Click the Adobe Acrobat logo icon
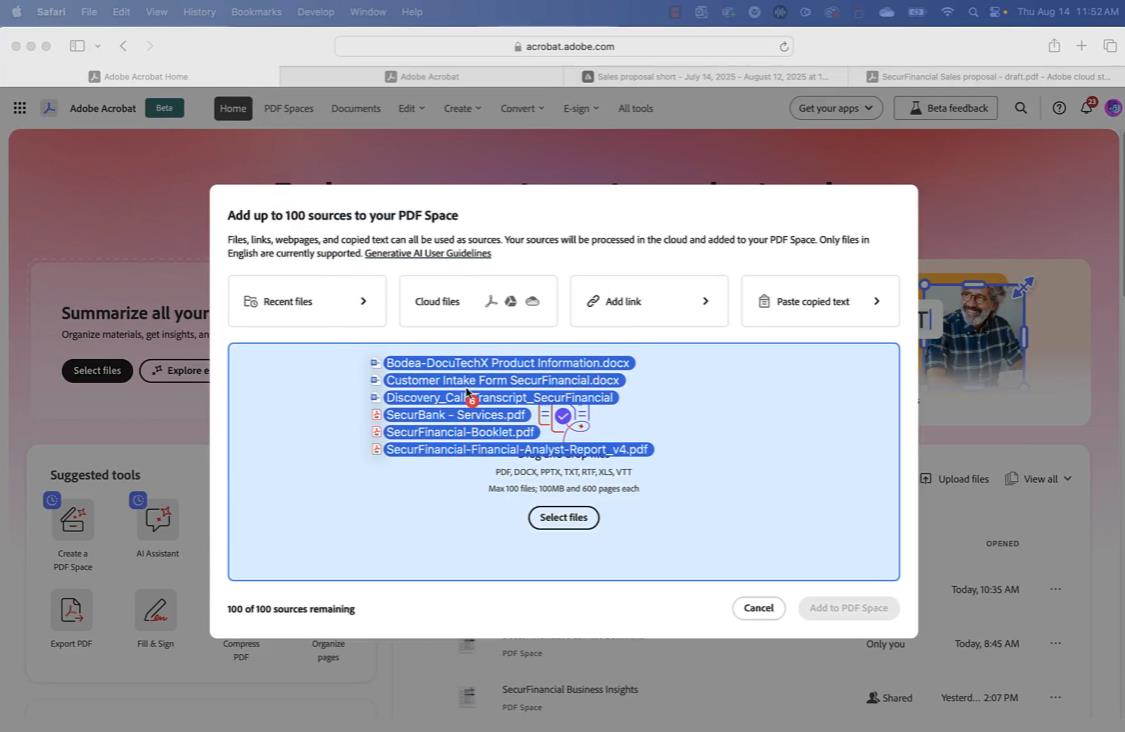Viewport: 1125px width, 732px height. pos(49,108)
